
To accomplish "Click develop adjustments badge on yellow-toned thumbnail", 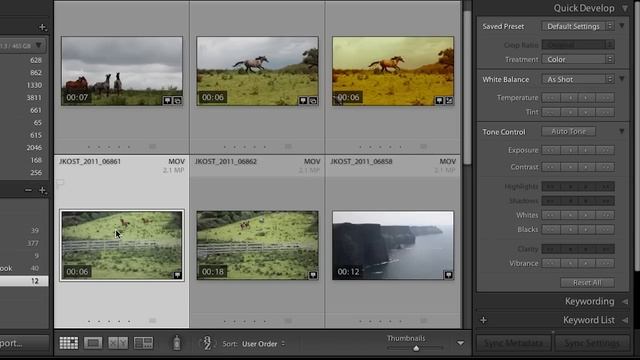I will coord(449,100).
